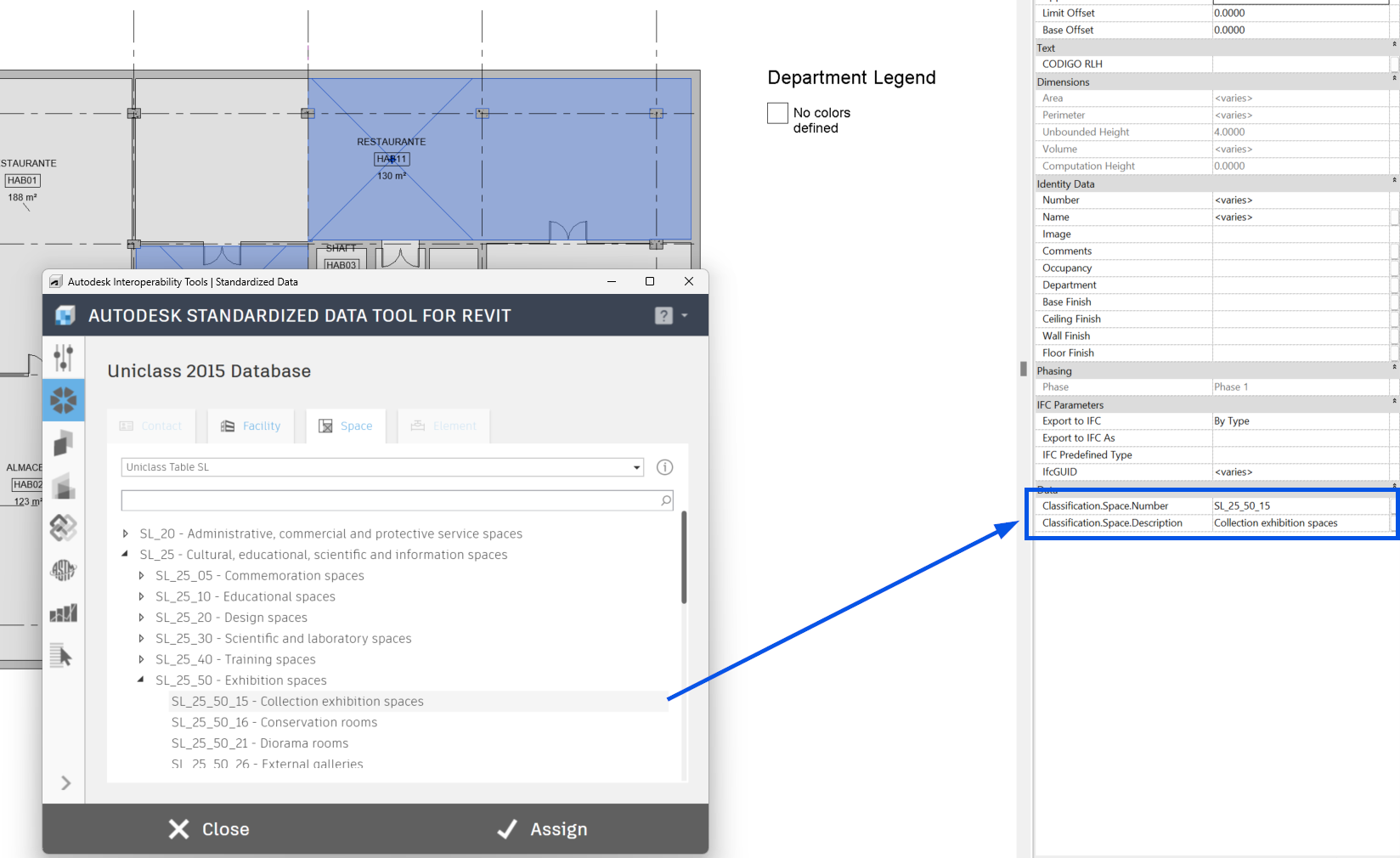Click the Occupancy property value field
The width and height of the screenshot is (1400, 858).
click(x=1301, y=268)
